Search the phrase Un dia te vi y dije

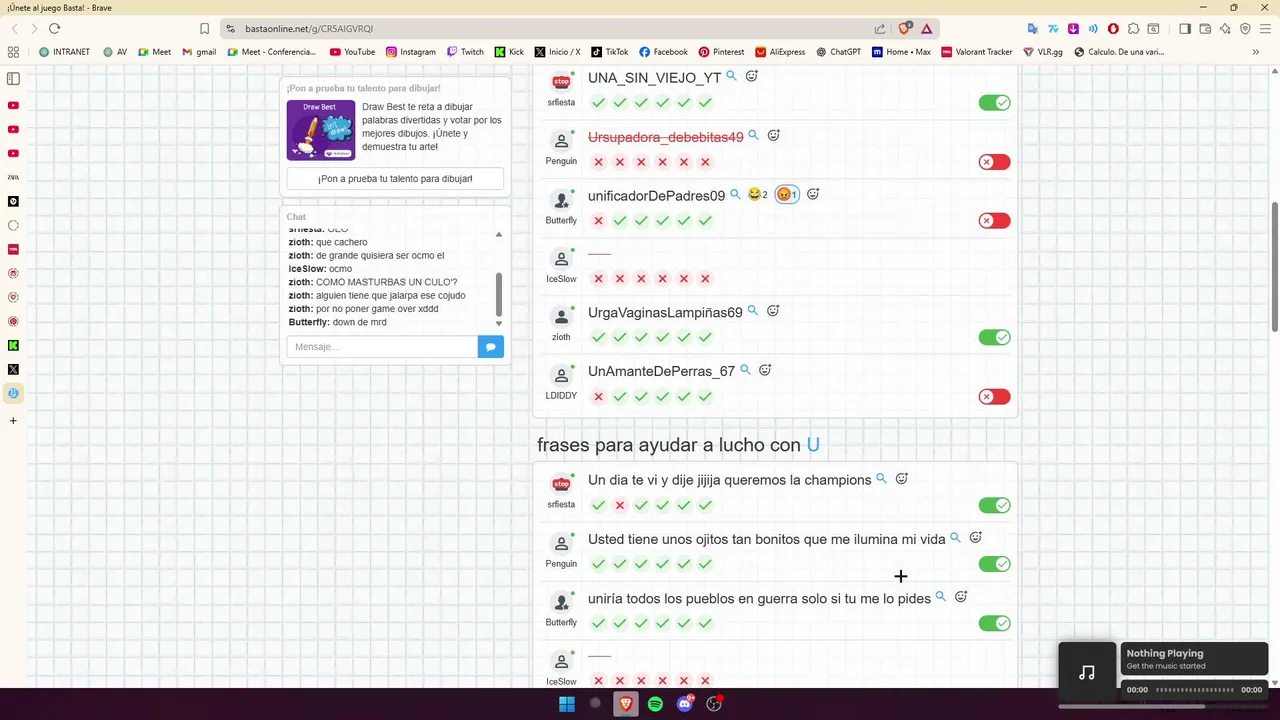click(881, 479)
